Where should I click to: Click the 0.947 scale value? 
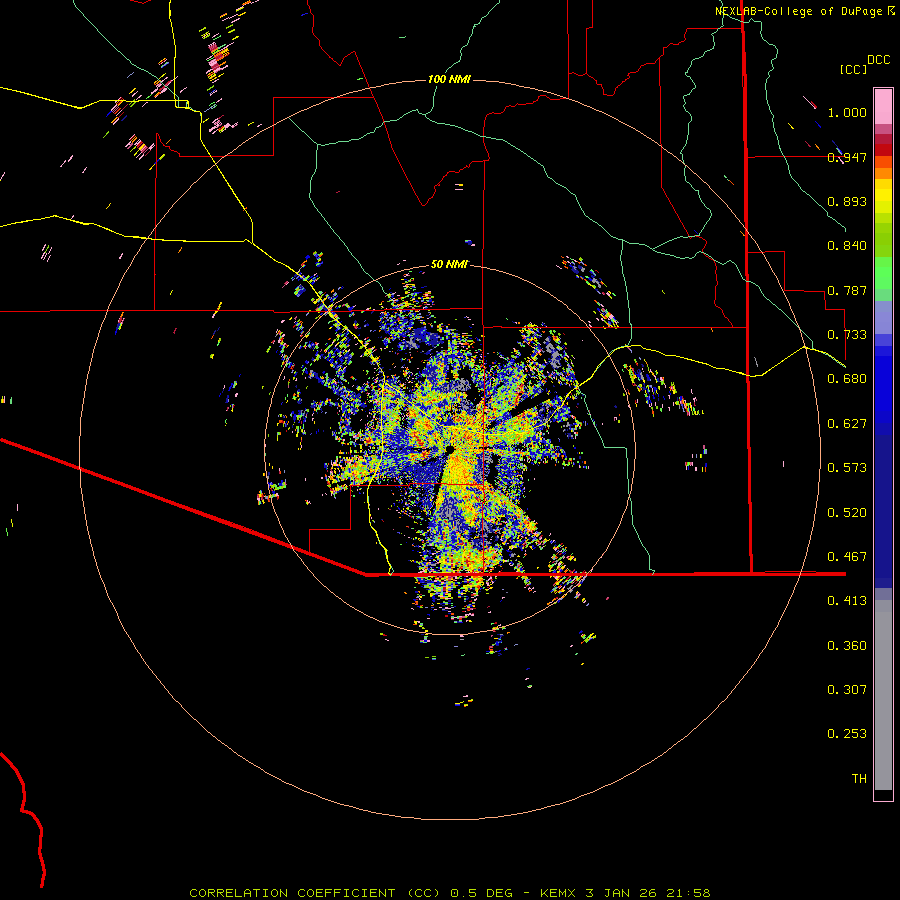(847, 157)
